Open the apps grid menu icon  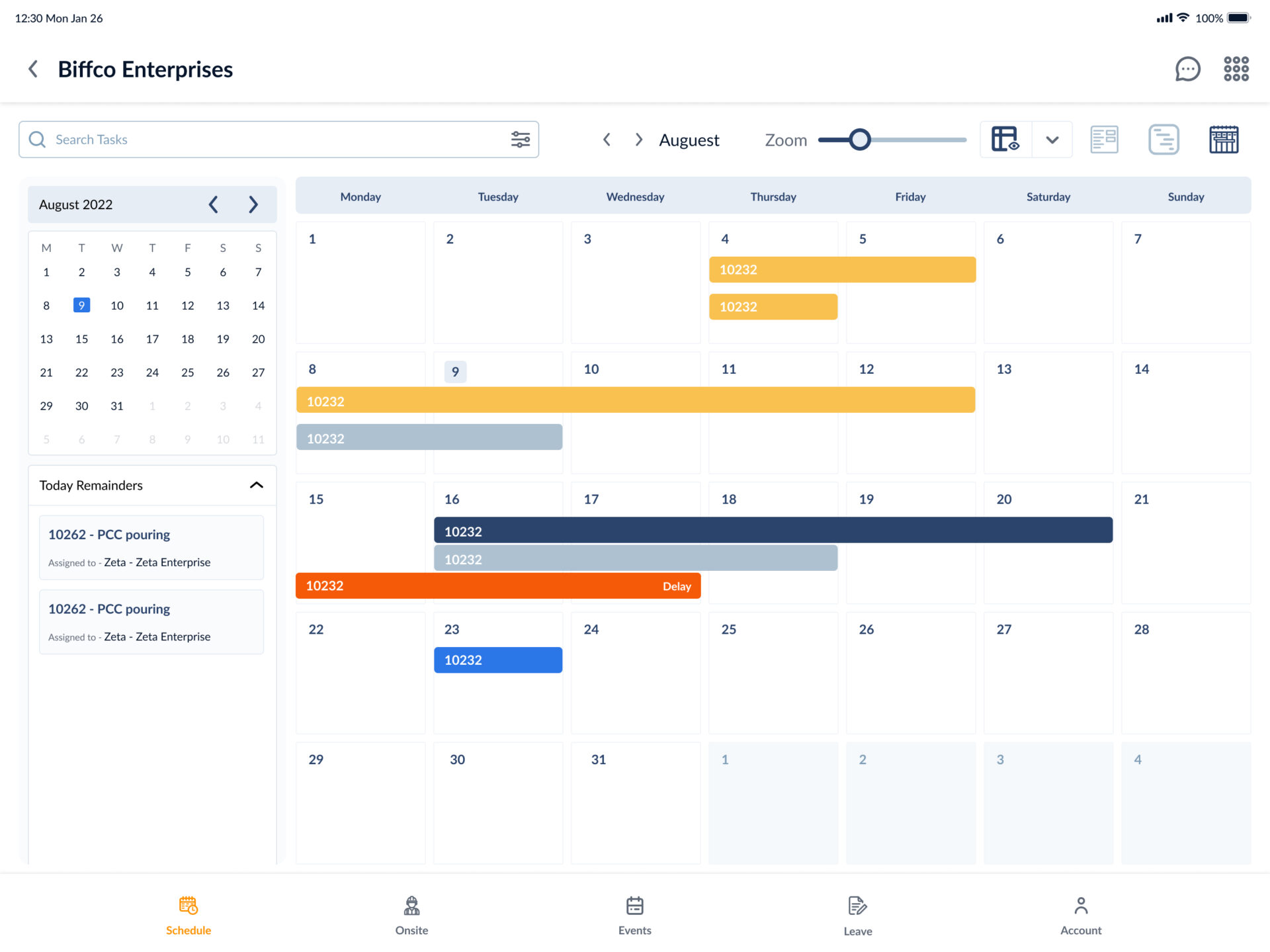point(1236,69)
